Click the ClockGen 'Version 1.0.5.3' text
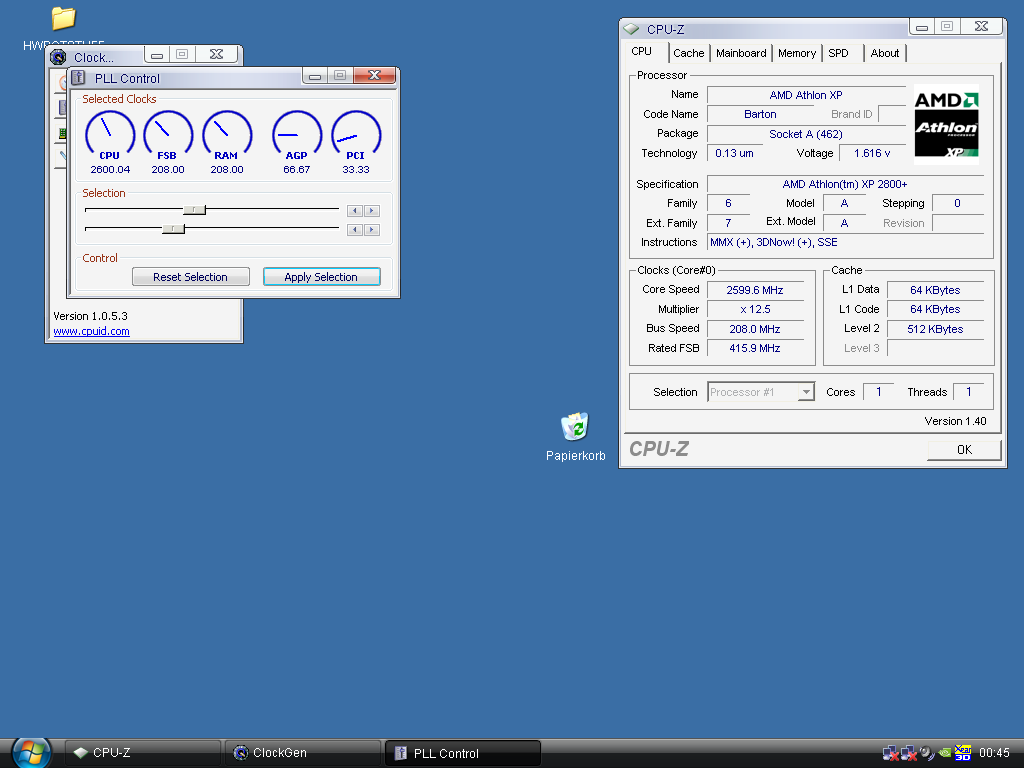This screenshot has width=1024, height=768. point(90,316)
